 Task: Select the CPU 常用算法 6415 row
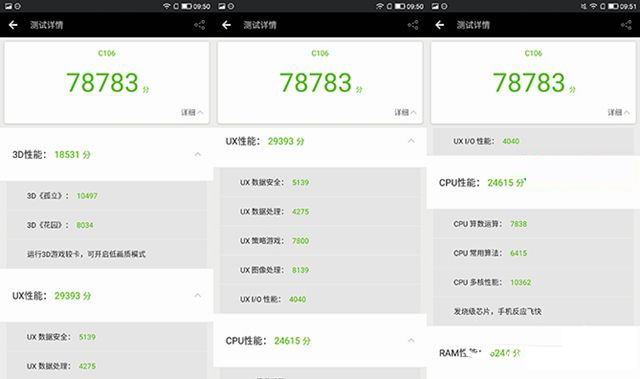tap(533, 253)
